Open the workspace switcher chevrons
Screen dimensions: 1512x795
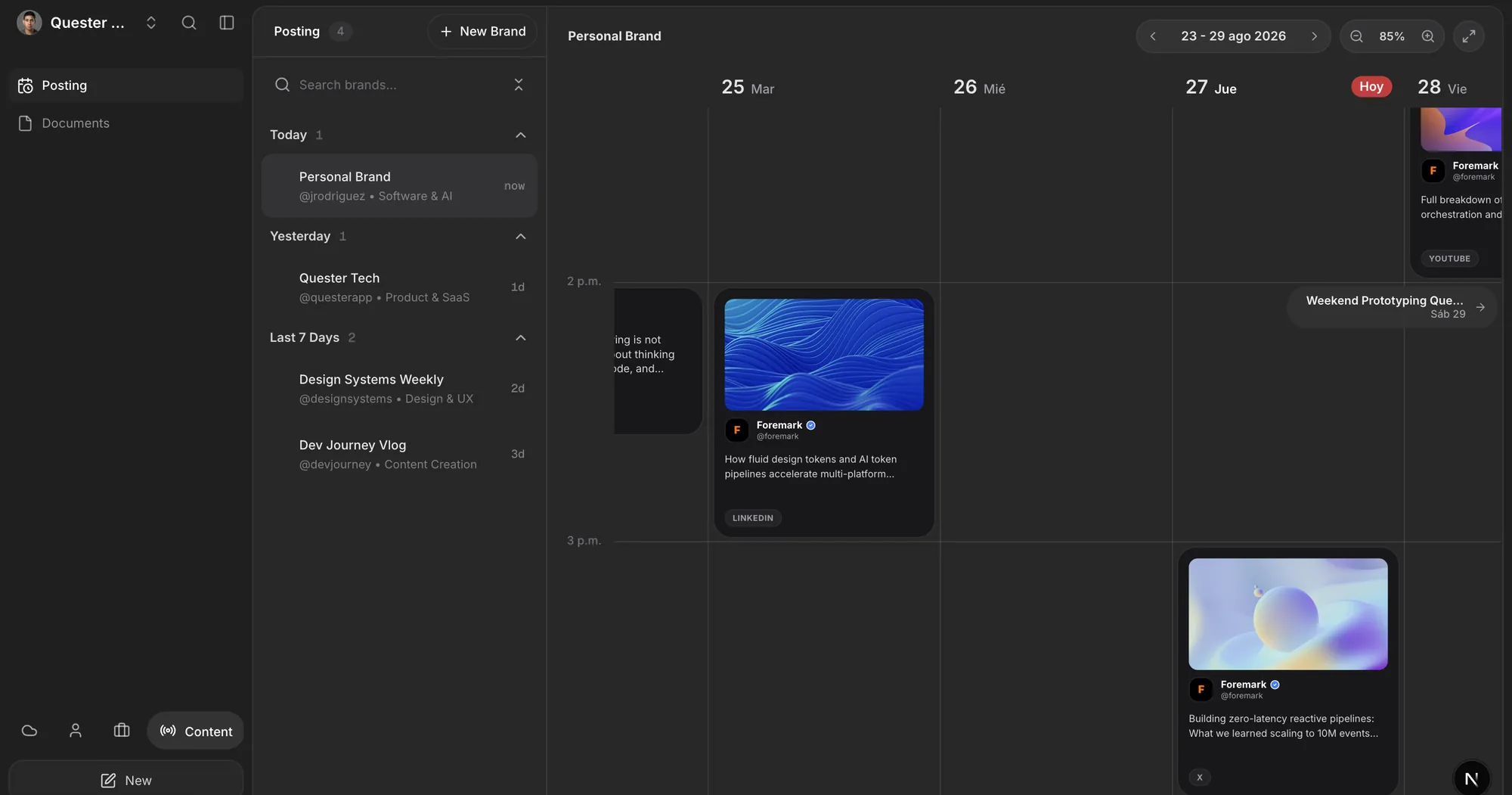coord(151,23)
